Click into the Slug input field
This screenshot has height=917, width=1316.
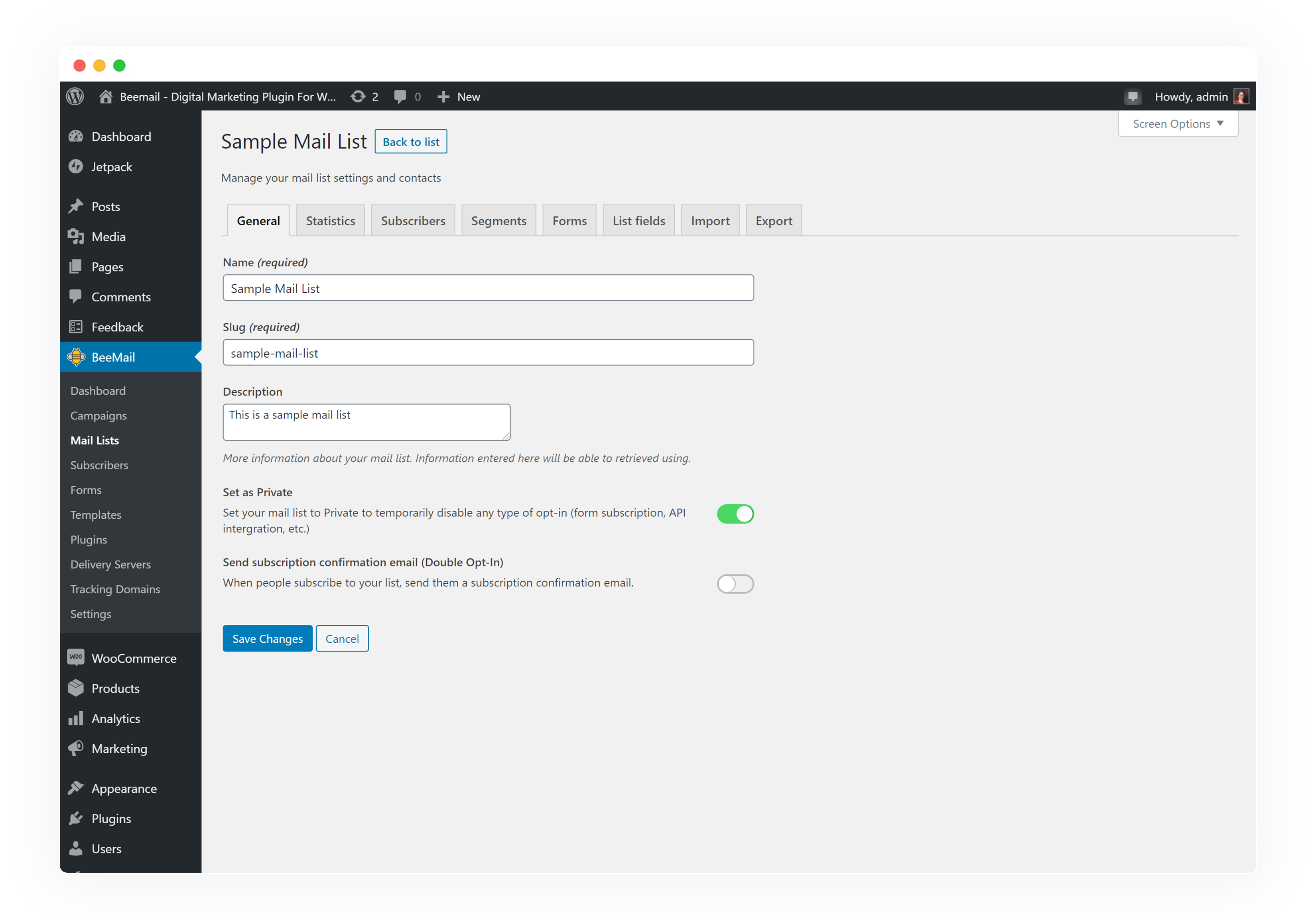click(488, 352)
